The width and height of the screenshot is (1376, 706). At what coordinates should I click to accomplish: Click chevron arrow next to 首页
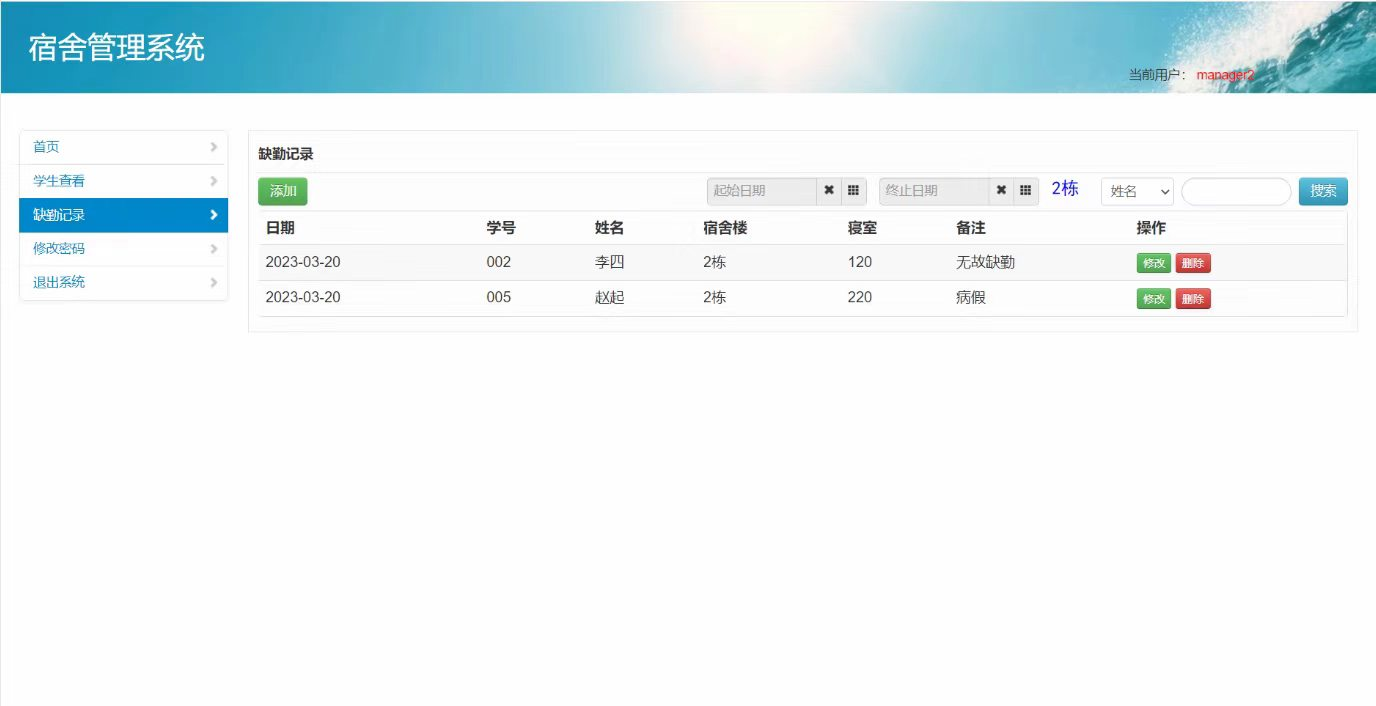[x=213, y=147]
